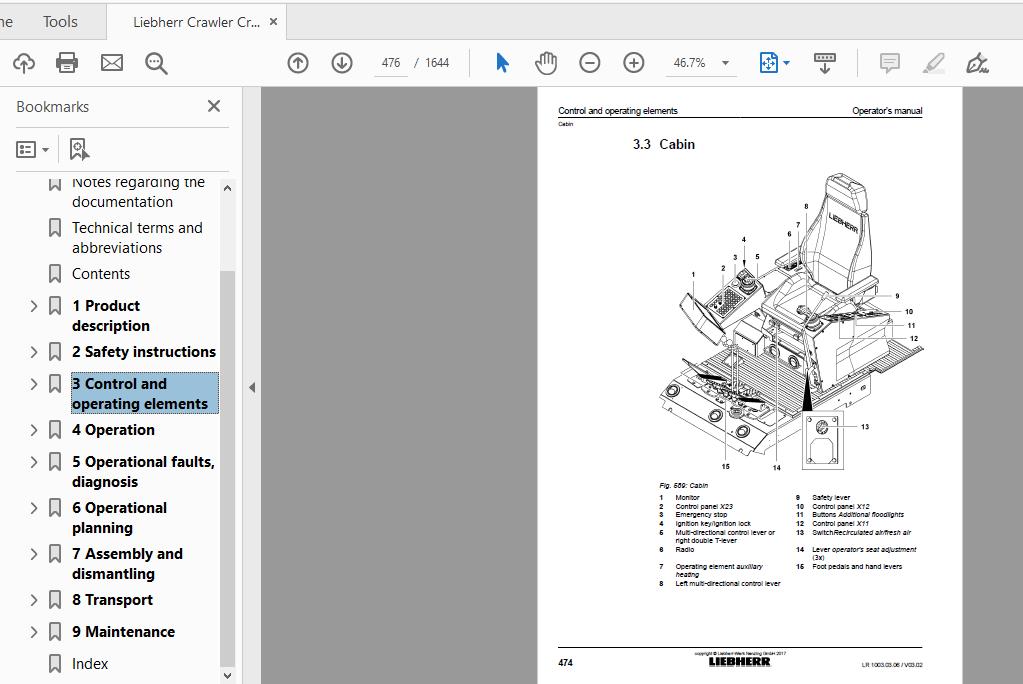Open the find text magnifier tool

[156, 63]
